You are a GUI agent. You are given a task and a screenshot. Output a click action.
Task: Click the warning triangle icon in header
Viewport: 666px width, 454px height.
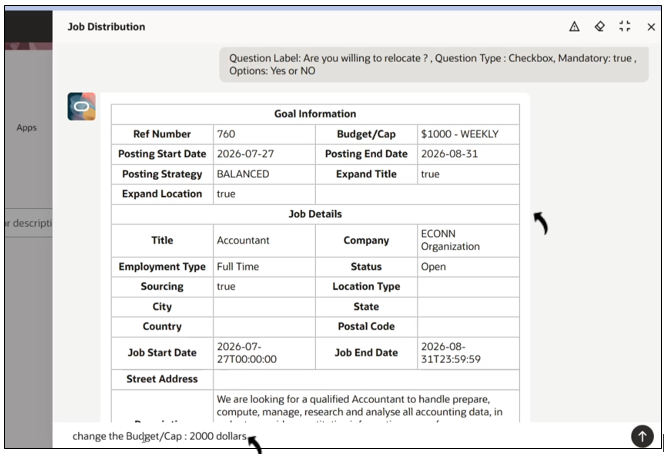pyautogui.click(x=574, y=27)
